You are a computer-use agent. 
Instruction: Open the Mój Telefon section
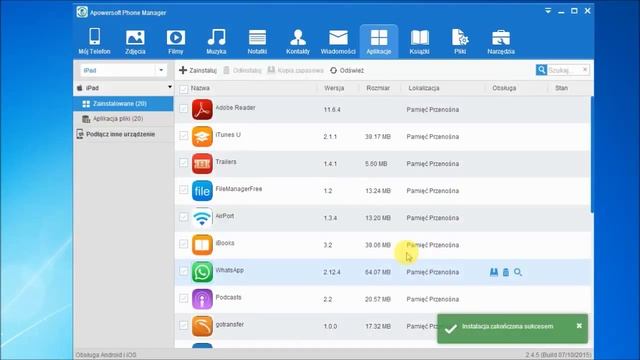click(94, 41)
